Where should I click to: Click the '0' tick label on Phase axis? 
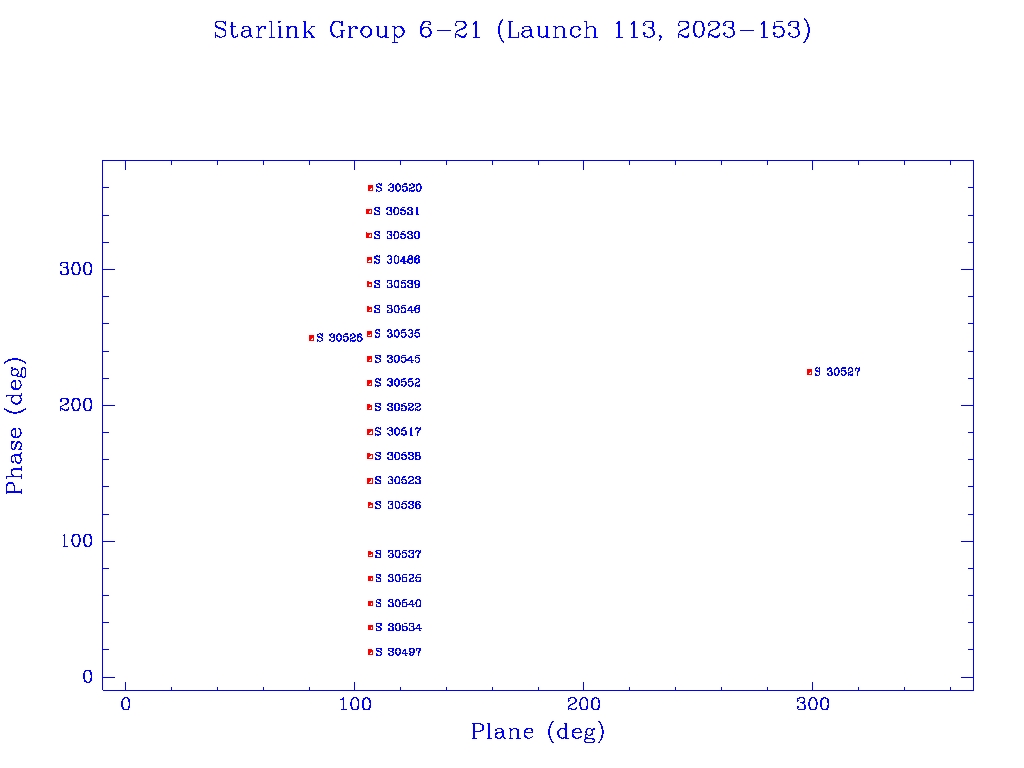88,677
